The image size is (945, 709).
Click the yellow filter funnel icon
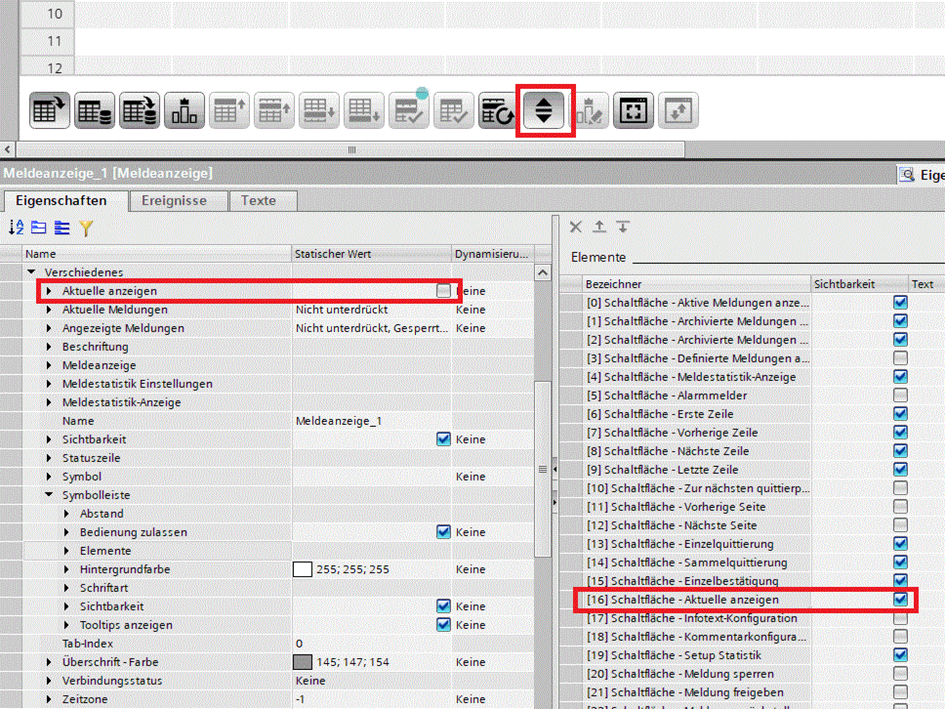(86, 228)
